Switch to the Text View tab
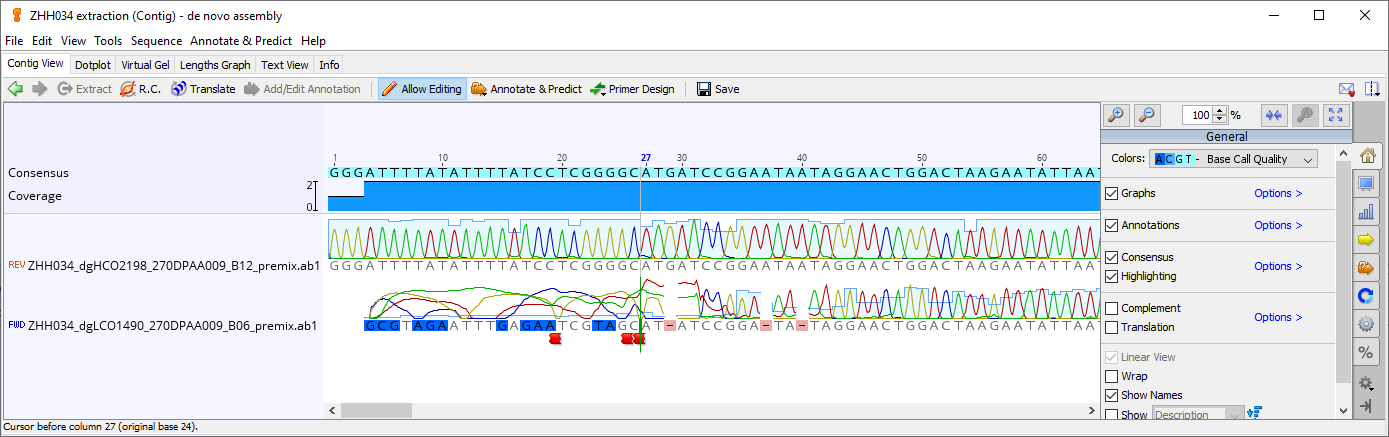The width and height of the screenshot is (1389, 437). click(x=285, y=64)
